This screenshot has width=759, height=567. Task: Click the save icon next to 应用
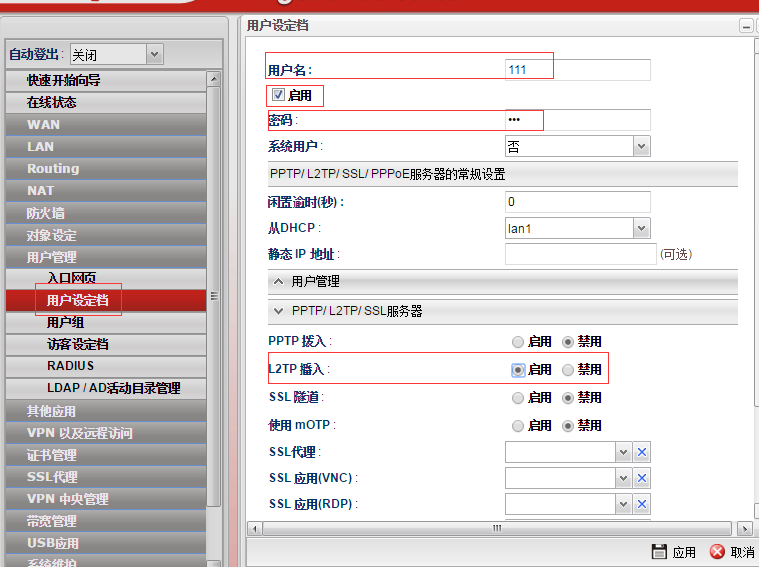(659, 552)
